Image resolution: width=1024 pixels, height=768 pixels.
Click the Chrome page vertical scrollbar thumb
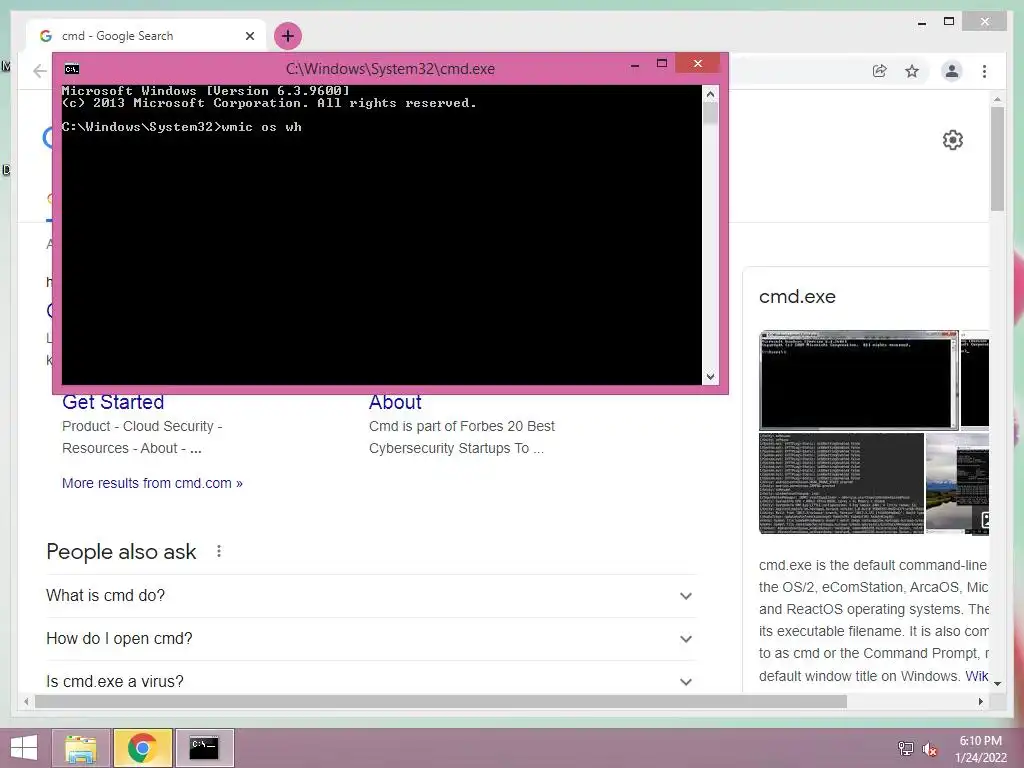pos(997,159)
